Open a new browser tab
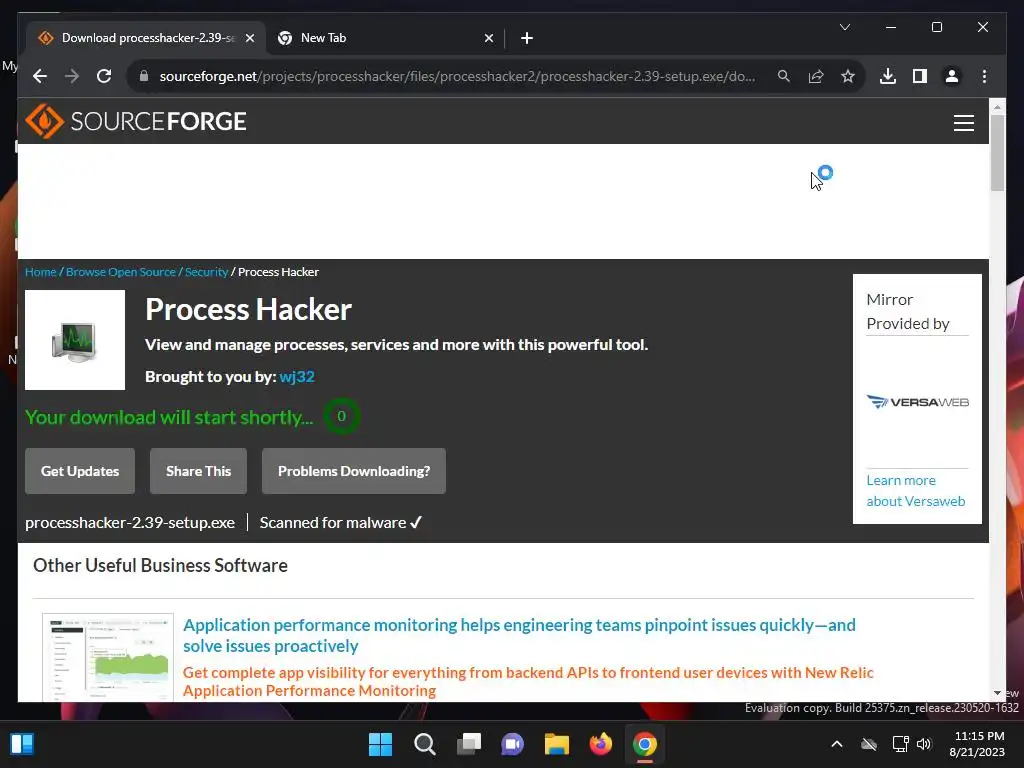The height and width of the screenshot is (768, 1024). [x=527, y=38]
